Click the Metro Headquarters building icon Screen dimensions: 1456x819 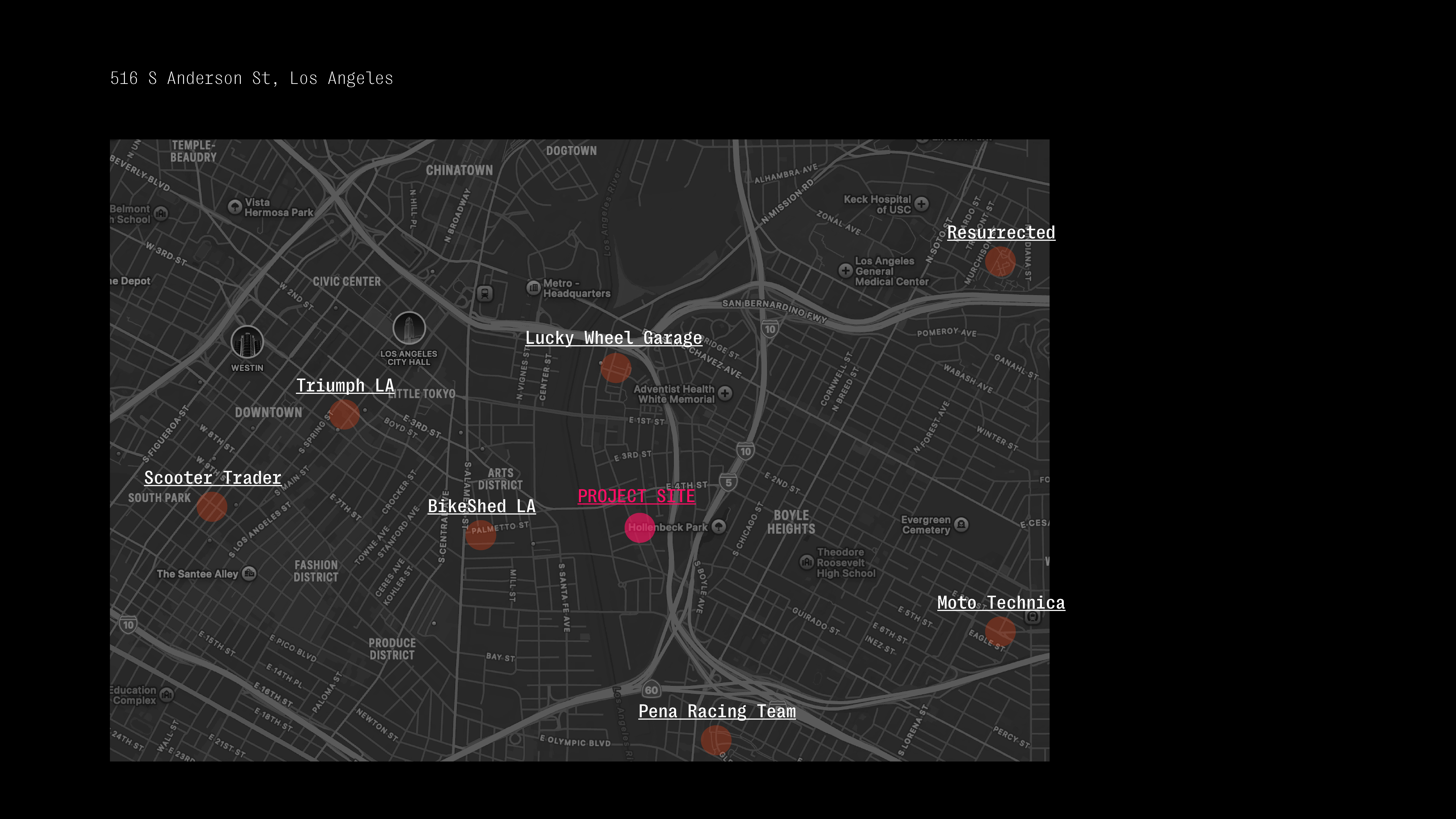point(534,288)
